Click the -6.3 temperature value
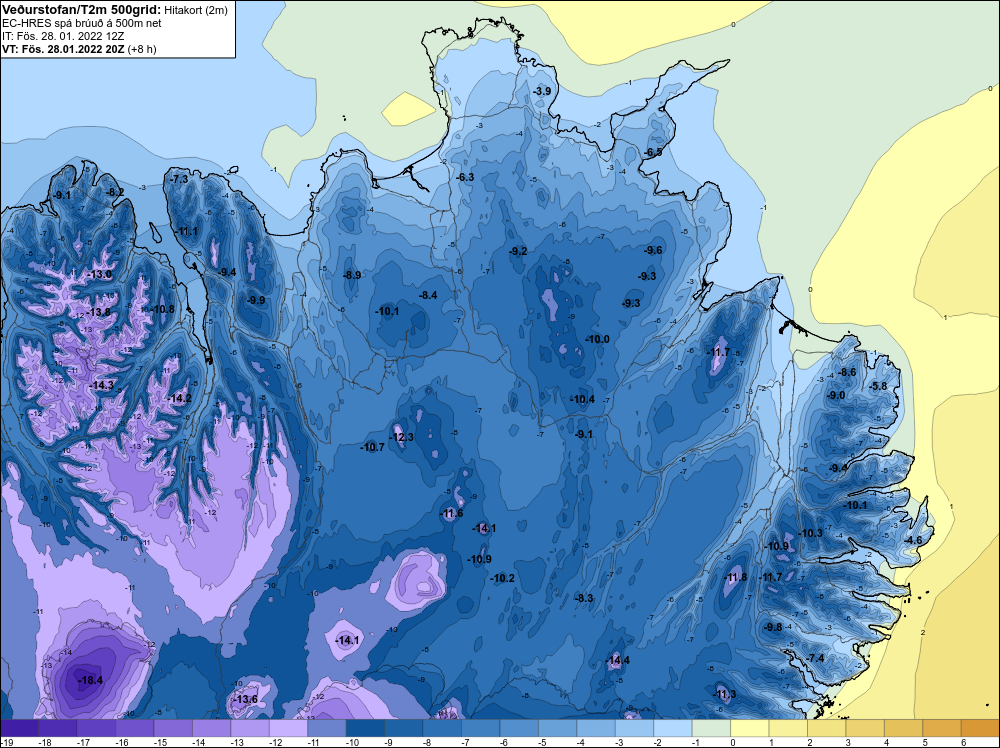 point(466,177)
